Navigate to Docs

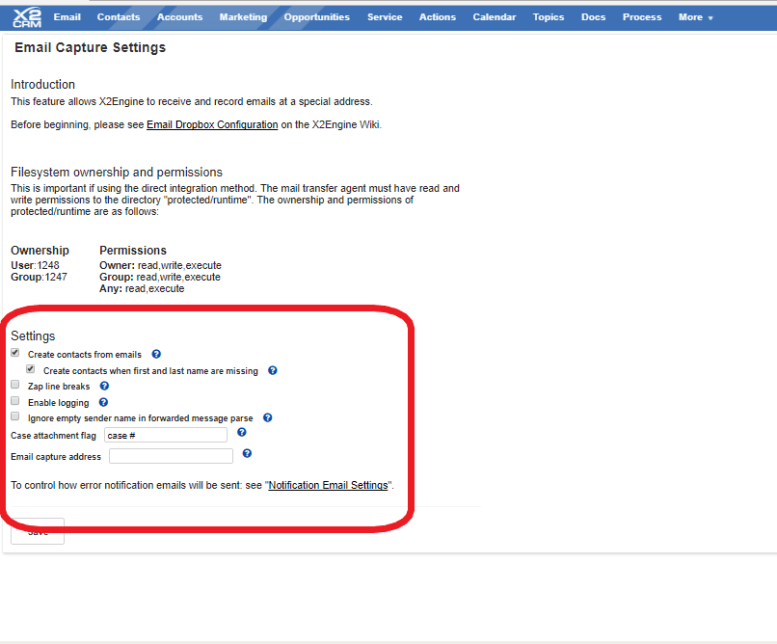tap(593, 17)
